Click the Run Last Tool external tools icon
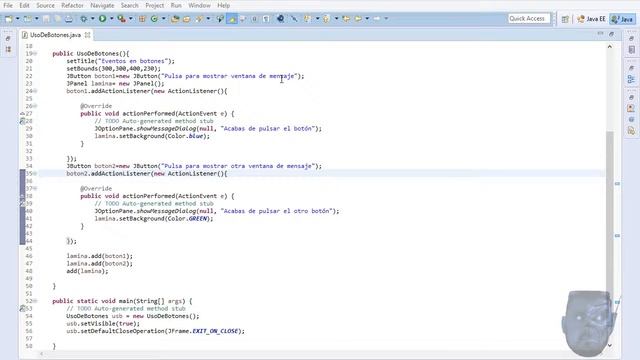This screenshot has height=360, width=640. (x=121, y=19)
